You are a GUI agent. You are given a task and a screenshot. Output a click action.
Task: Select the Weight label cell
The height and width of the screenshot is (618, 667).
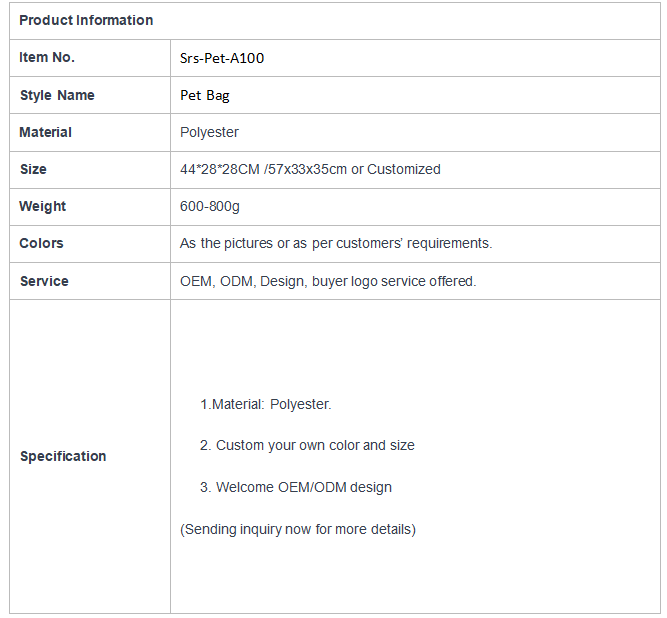(90, 207)
